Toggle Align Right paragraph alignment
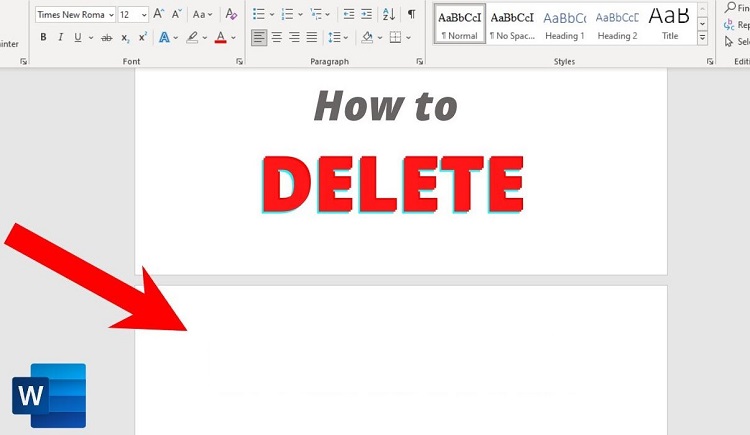 294,37
